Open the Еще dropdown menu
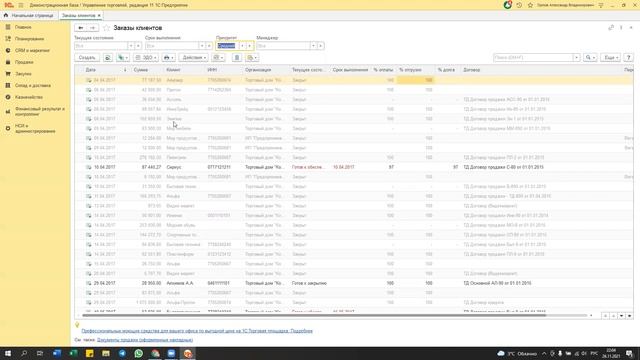 (611, 58)
